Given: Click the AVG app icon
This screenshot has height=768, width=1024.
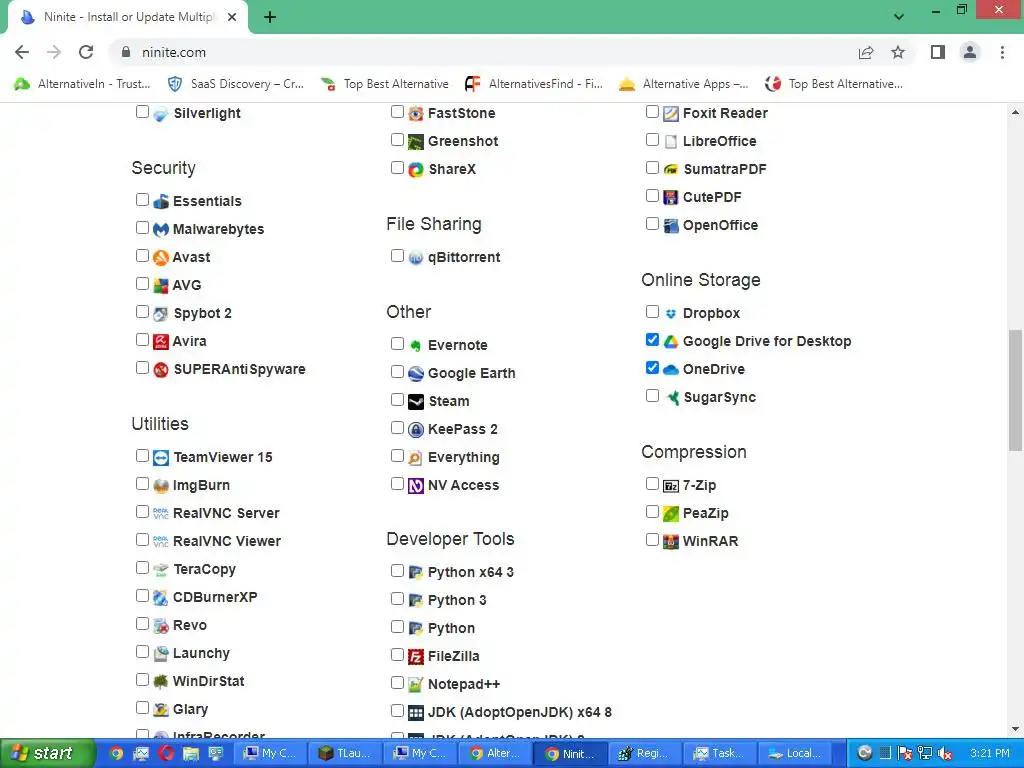Looking at the screenshot, I should pos(161,285).
